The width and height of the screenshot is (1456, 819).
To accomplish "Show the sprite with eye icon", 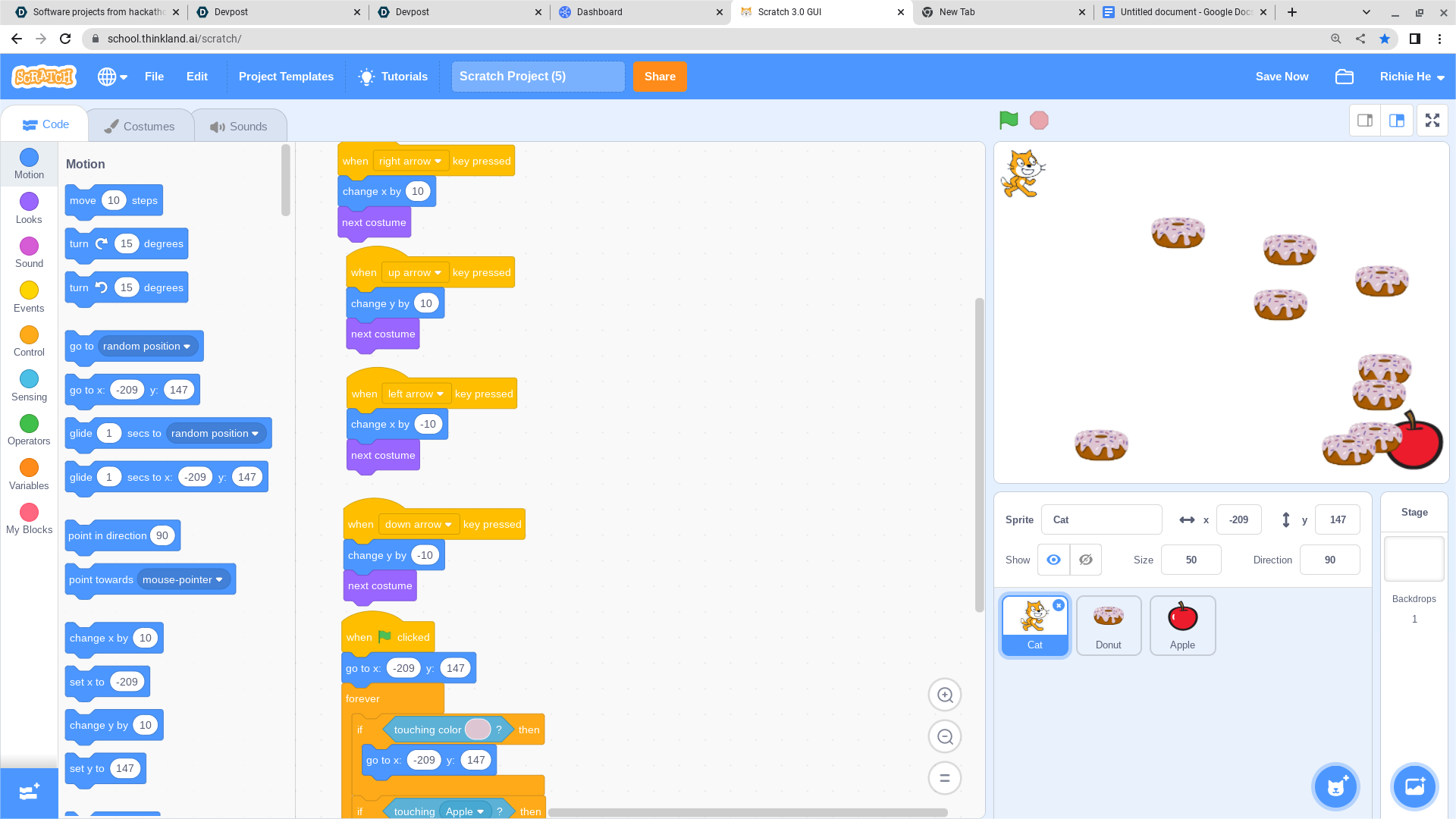I will 1053,560.
